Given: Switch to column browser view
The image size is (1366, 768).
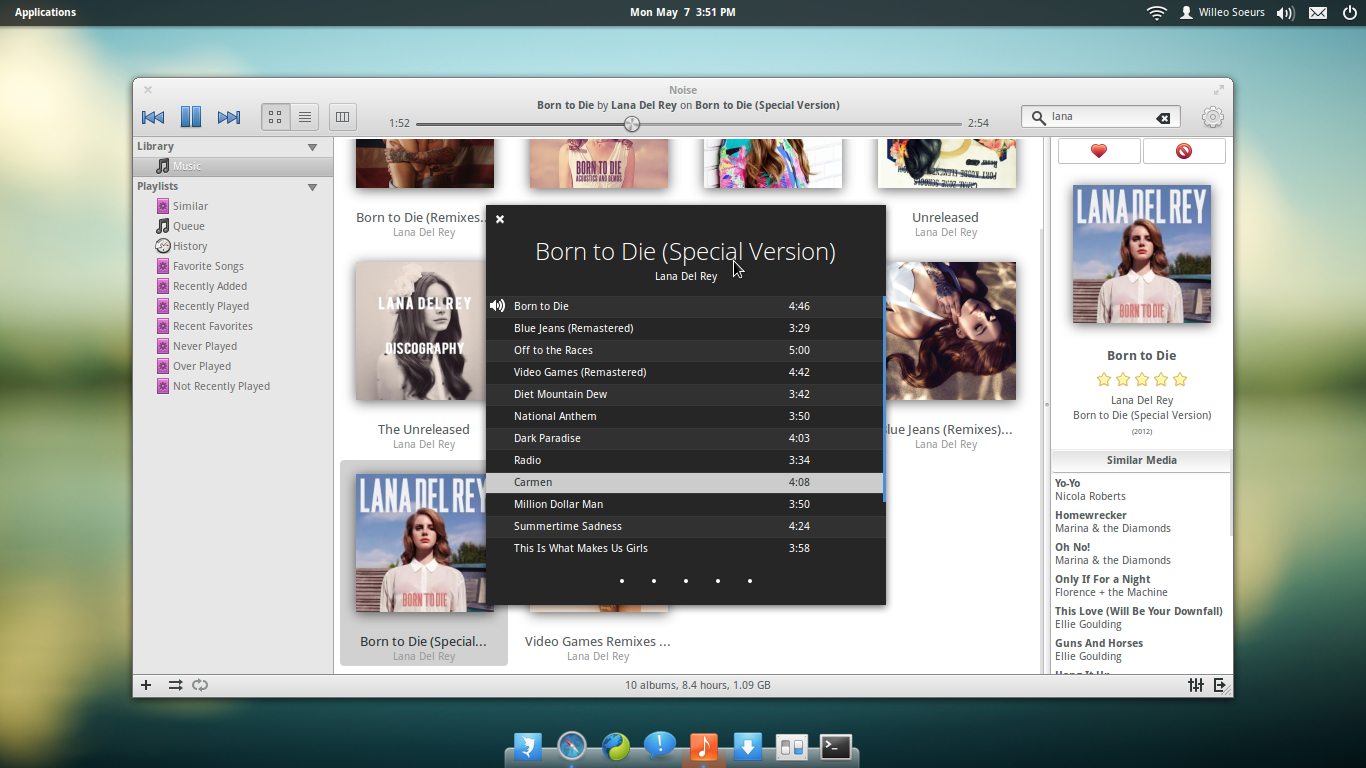Looking at the screenshot, I should click(343, 117).
